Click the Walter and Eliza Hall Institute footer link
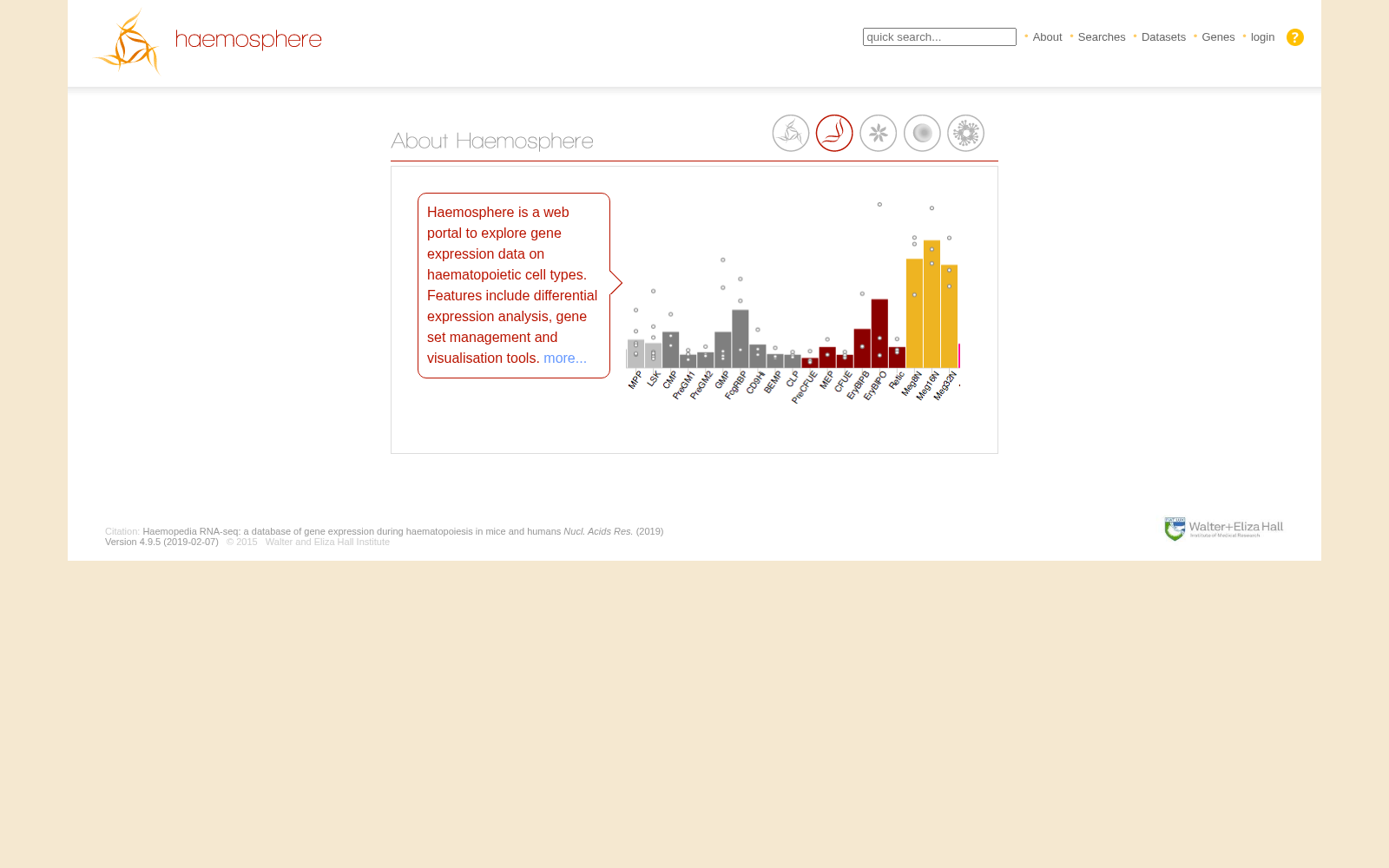Image resolution: width=1389 pixels, height=868 pixels. [327, 542]
